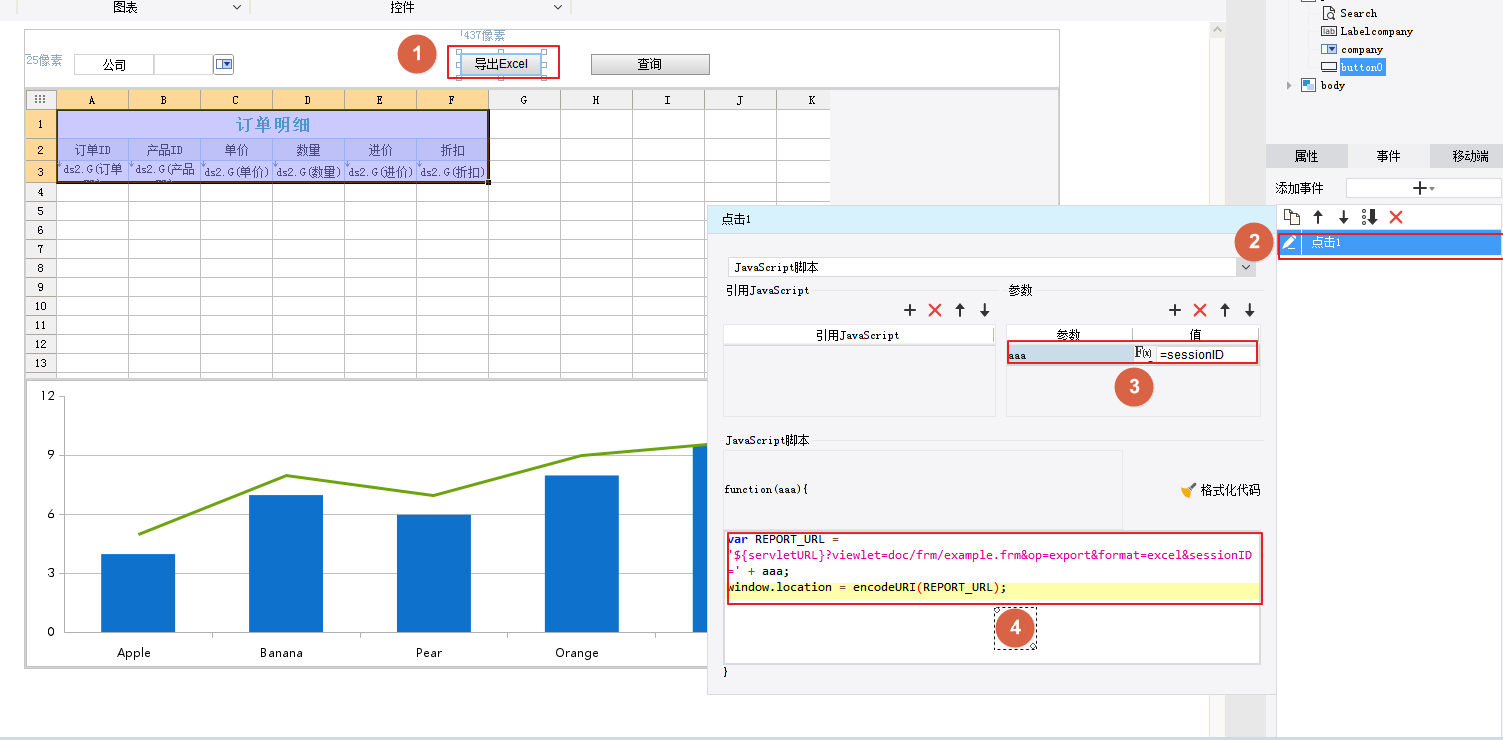Screen dimensions: 1503x740
Task: Expand the body node in widget tree
Action: click(x=1290, y=85)
